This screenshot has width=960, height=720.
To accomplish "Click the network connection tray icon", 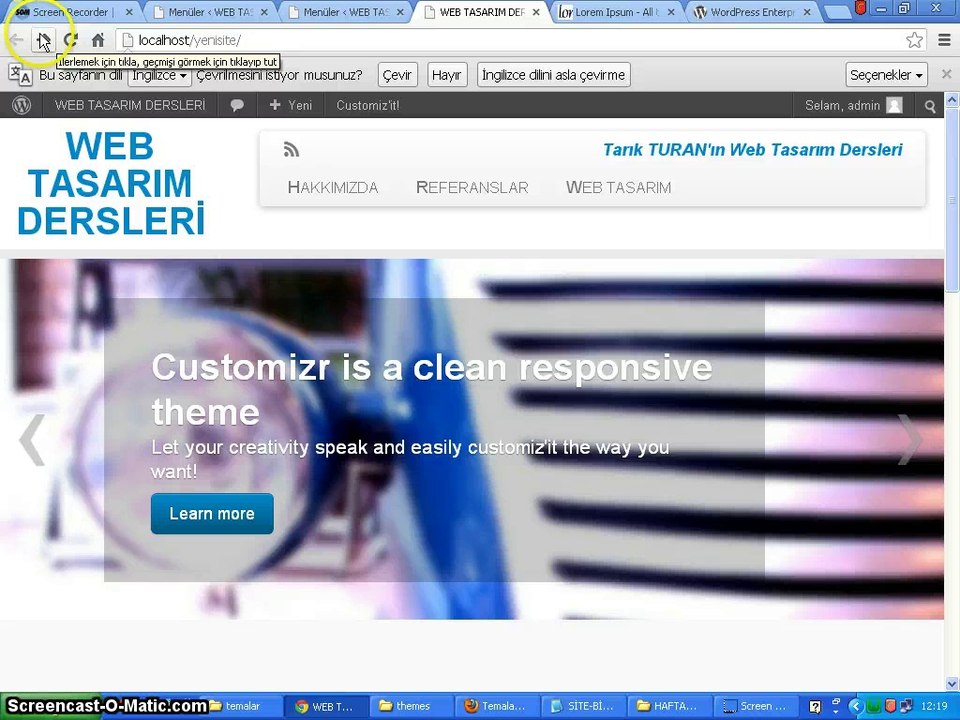I will point(907,707).
